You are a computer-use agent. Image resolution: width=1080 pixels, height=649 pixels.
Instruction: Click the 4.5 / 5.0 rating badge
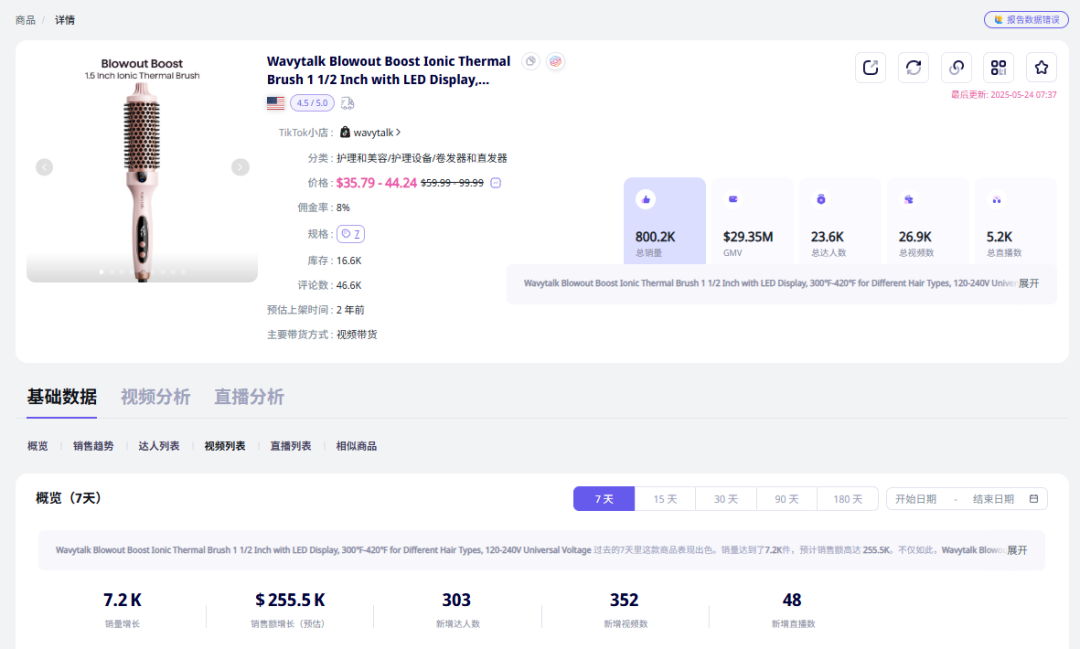tap(312, 103)
